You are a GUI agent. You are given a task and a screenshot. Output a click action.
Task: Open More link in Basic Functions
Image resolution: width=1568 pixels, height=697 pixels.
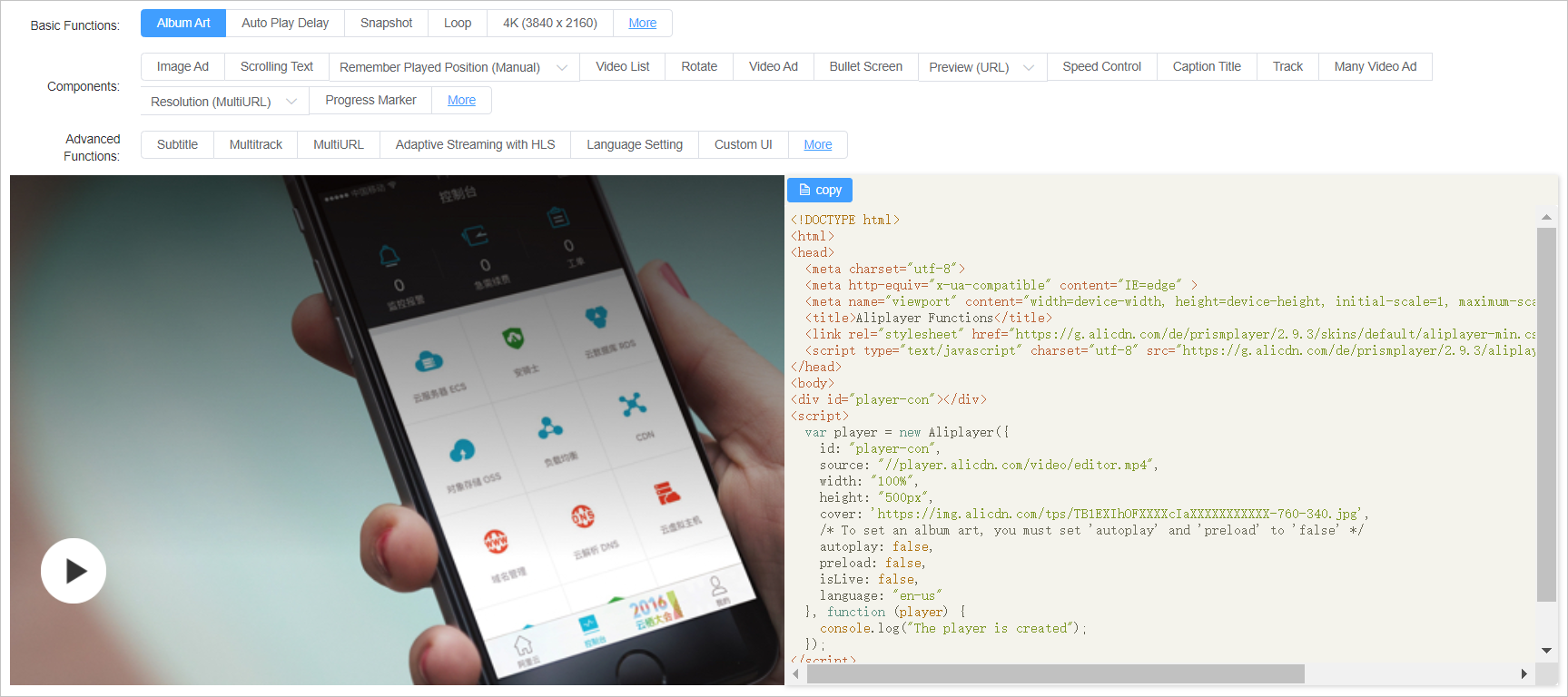coord(642,24)
